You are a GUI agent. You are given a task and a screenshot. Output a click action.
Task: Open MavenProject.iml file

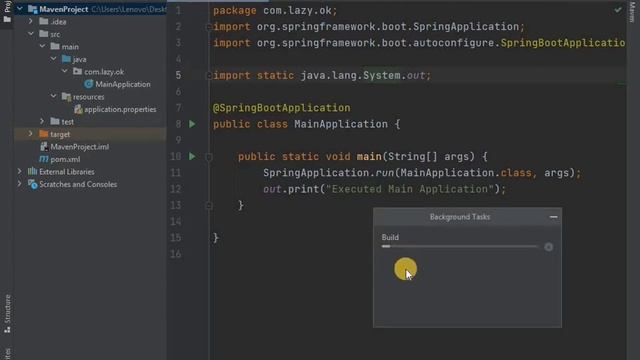(x=80, y=147)
